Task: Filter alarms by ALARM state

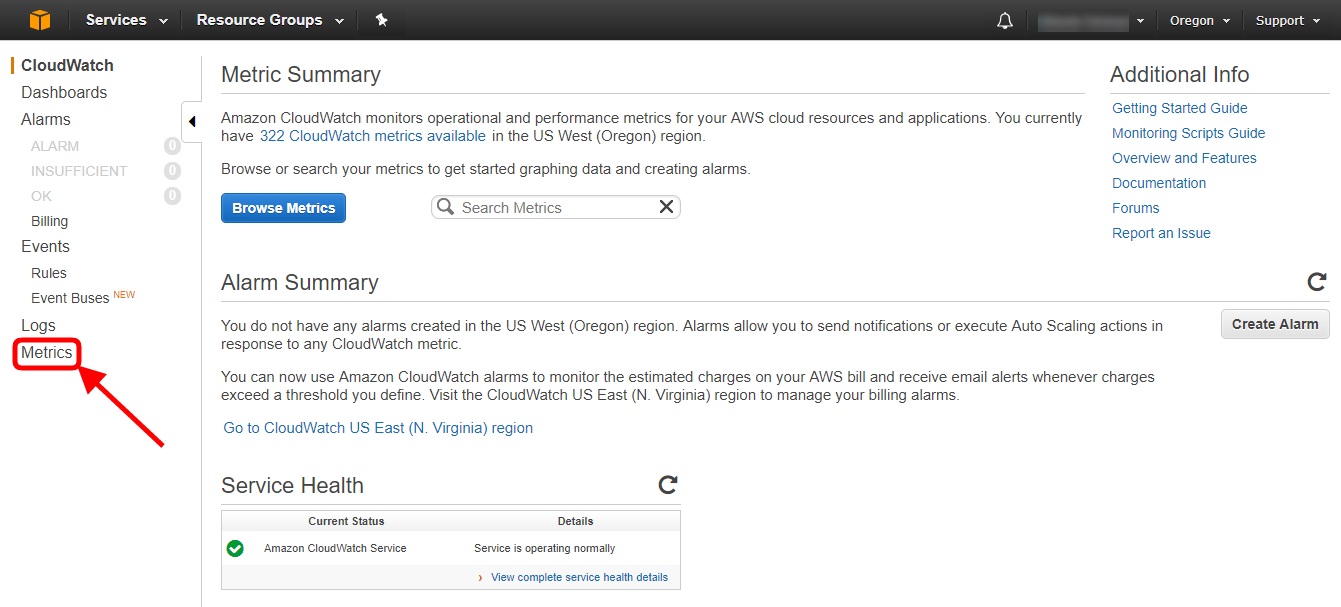Action: (55, 146)
